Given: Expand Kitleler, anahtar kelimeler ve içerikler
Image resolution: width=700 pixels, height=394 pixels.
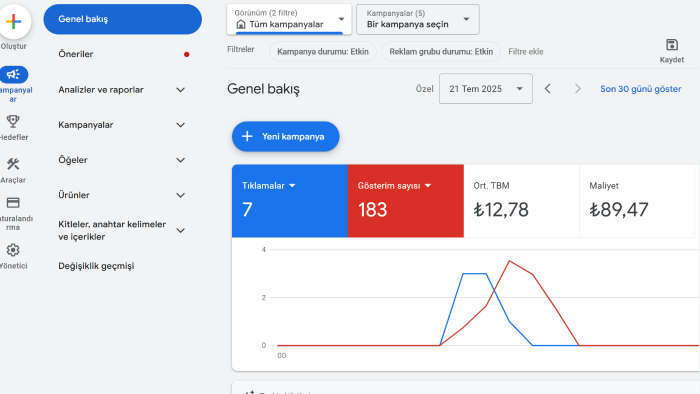Looking at the screenshot, I should [180, 230].
